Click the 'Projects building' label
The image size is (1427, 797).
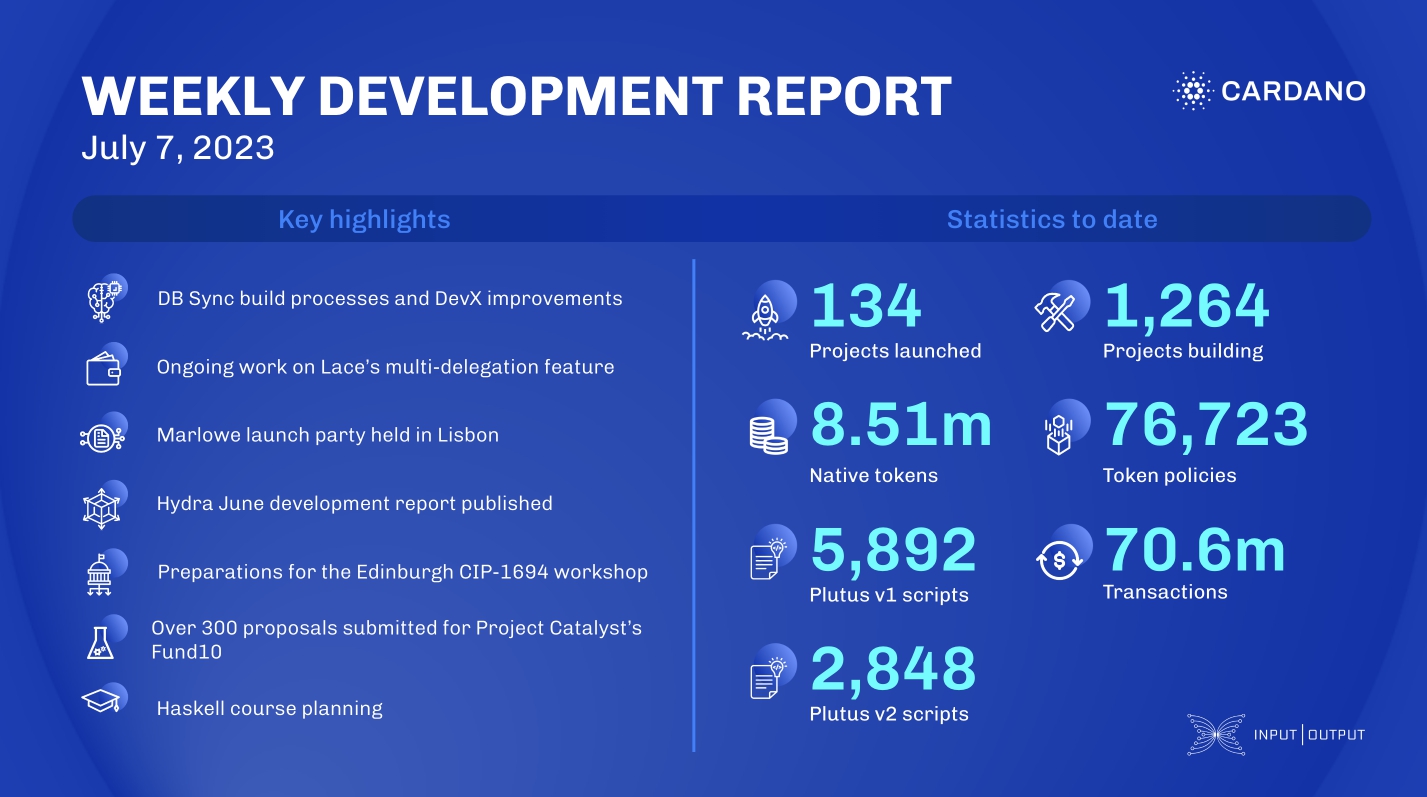pos(1183,351)
